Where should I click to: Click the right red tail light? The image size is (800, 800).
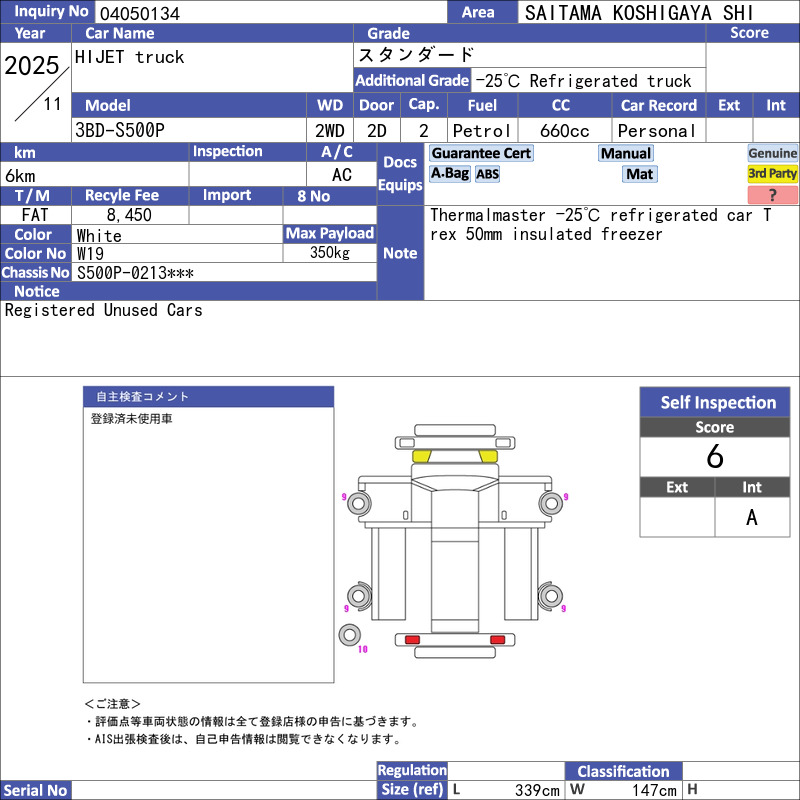(x=497, y=640)
